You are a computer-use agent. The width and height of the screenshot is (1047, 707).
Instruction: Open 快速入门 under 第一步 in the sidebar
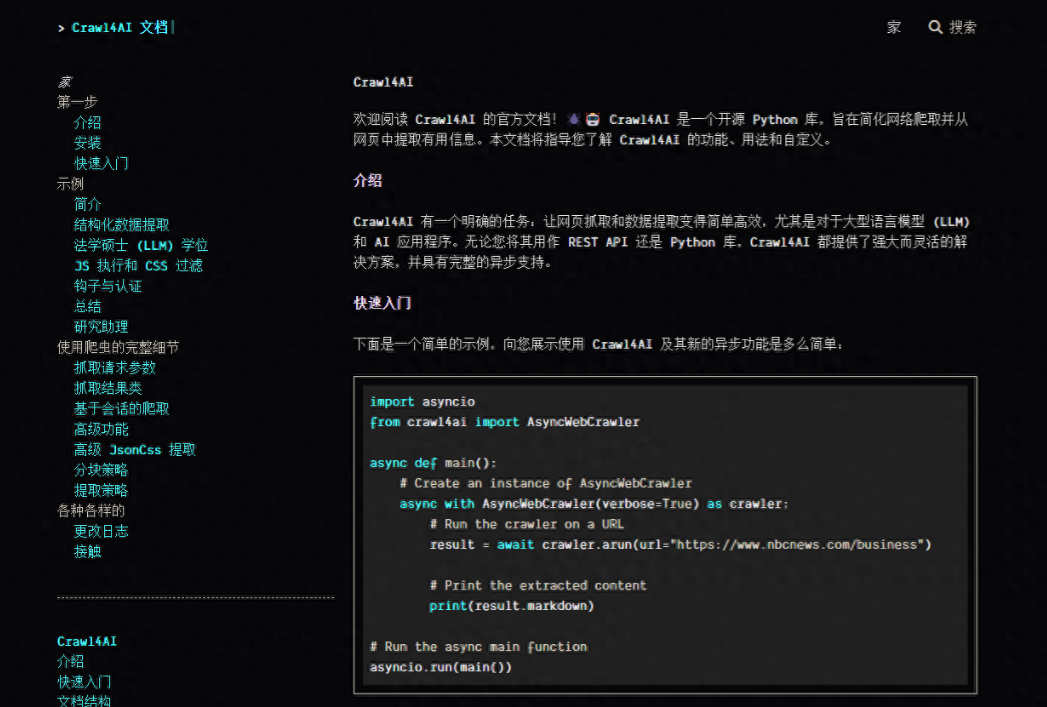(x=101, y=164)
